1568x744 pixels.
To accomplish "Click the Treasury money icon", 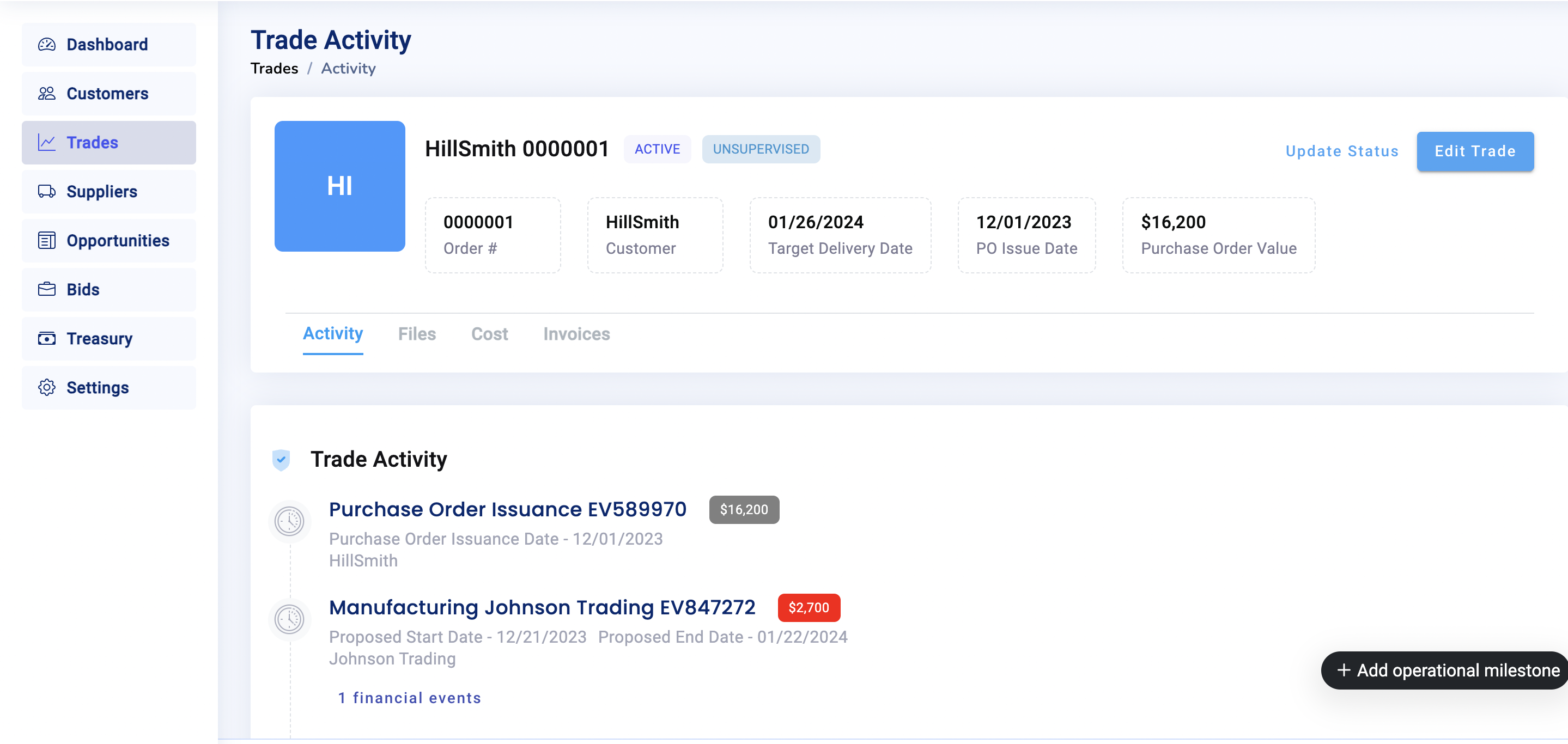I will click(47, 339).
